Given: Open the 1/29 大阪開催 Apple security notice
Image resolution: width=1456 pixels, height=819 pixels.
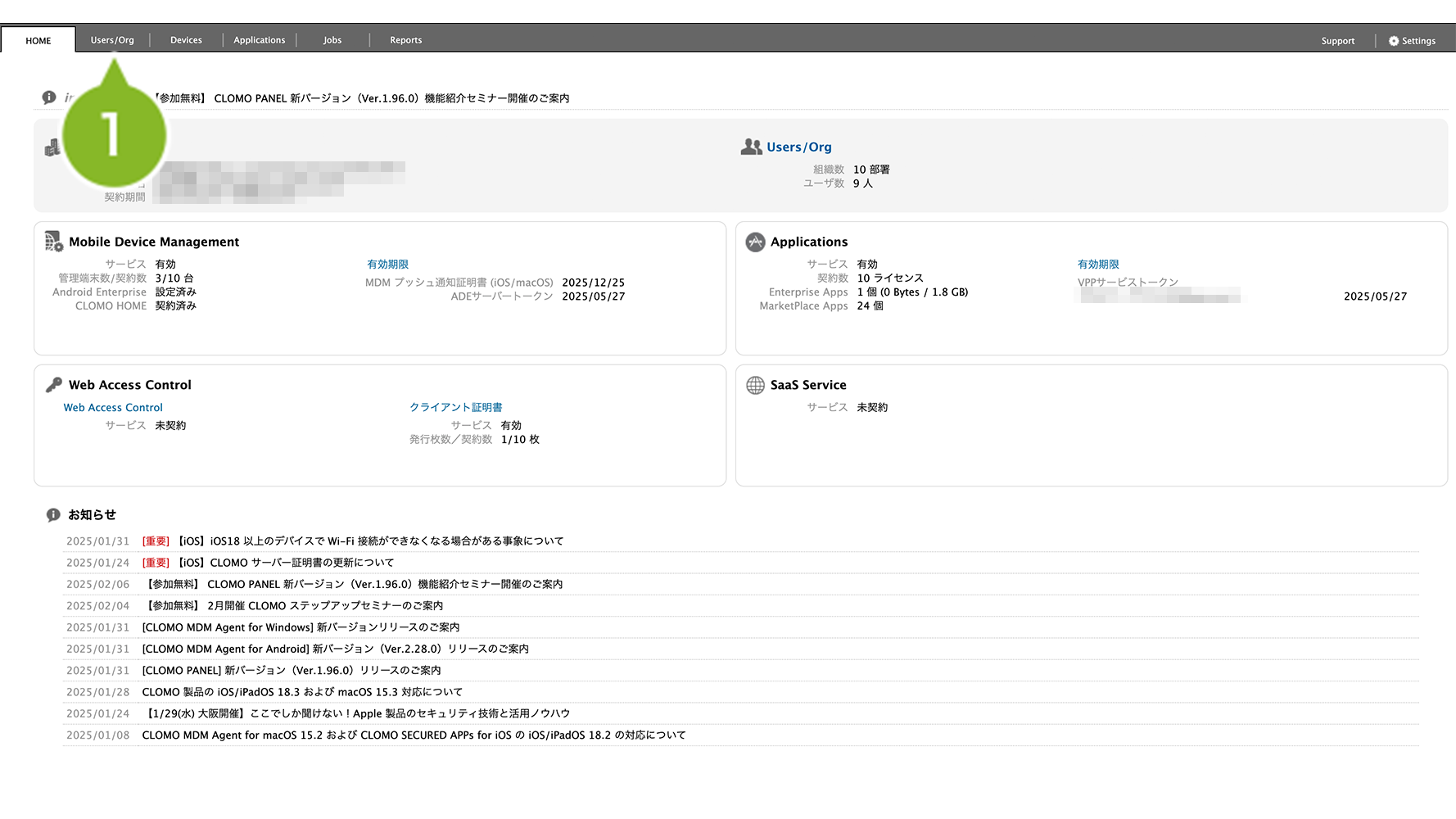Looking at the screenshot, I should coord(356,713).
